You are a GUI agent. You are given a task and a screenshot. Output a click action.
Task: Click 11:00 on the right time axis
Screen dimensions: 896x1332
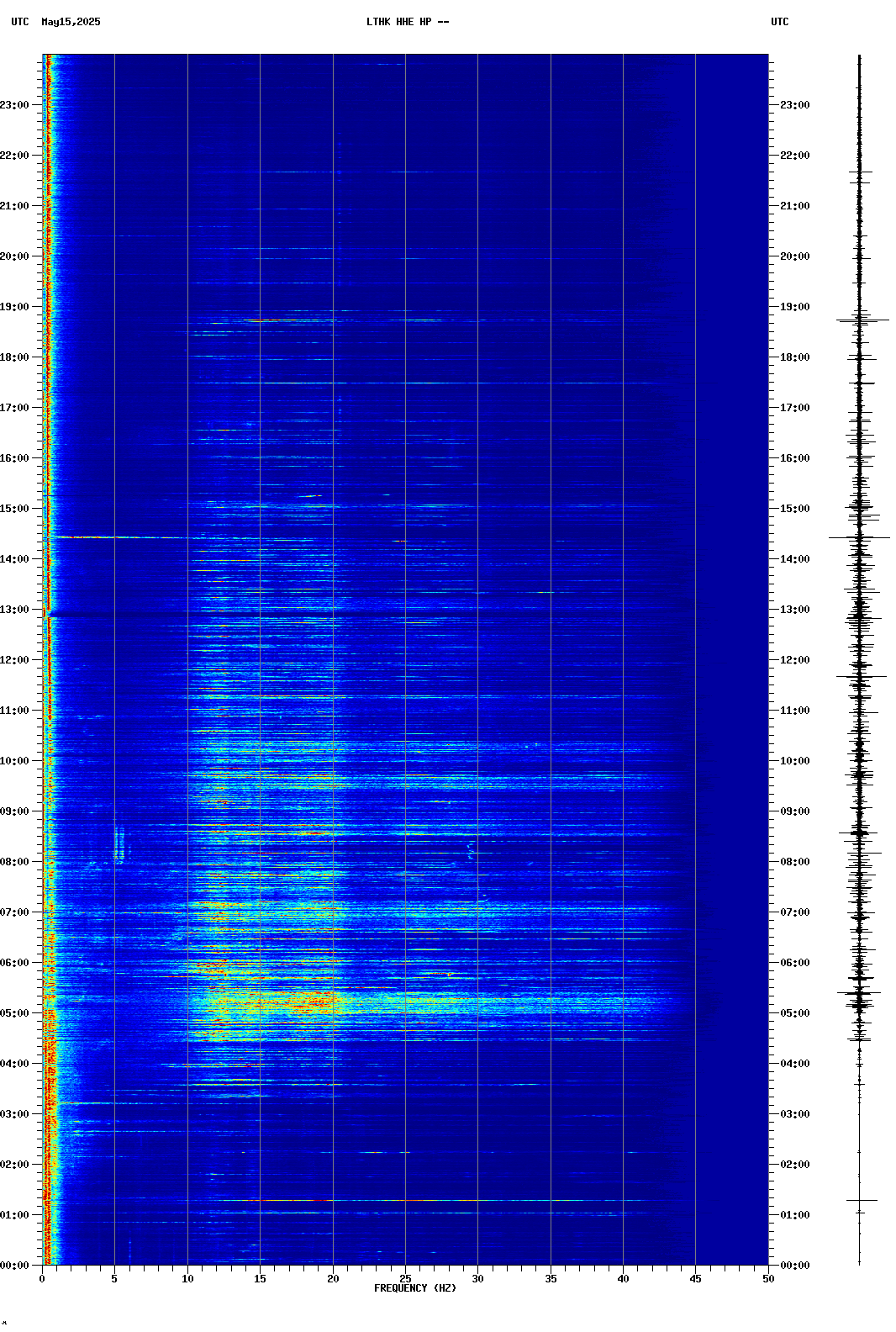(x=795, y=711)
